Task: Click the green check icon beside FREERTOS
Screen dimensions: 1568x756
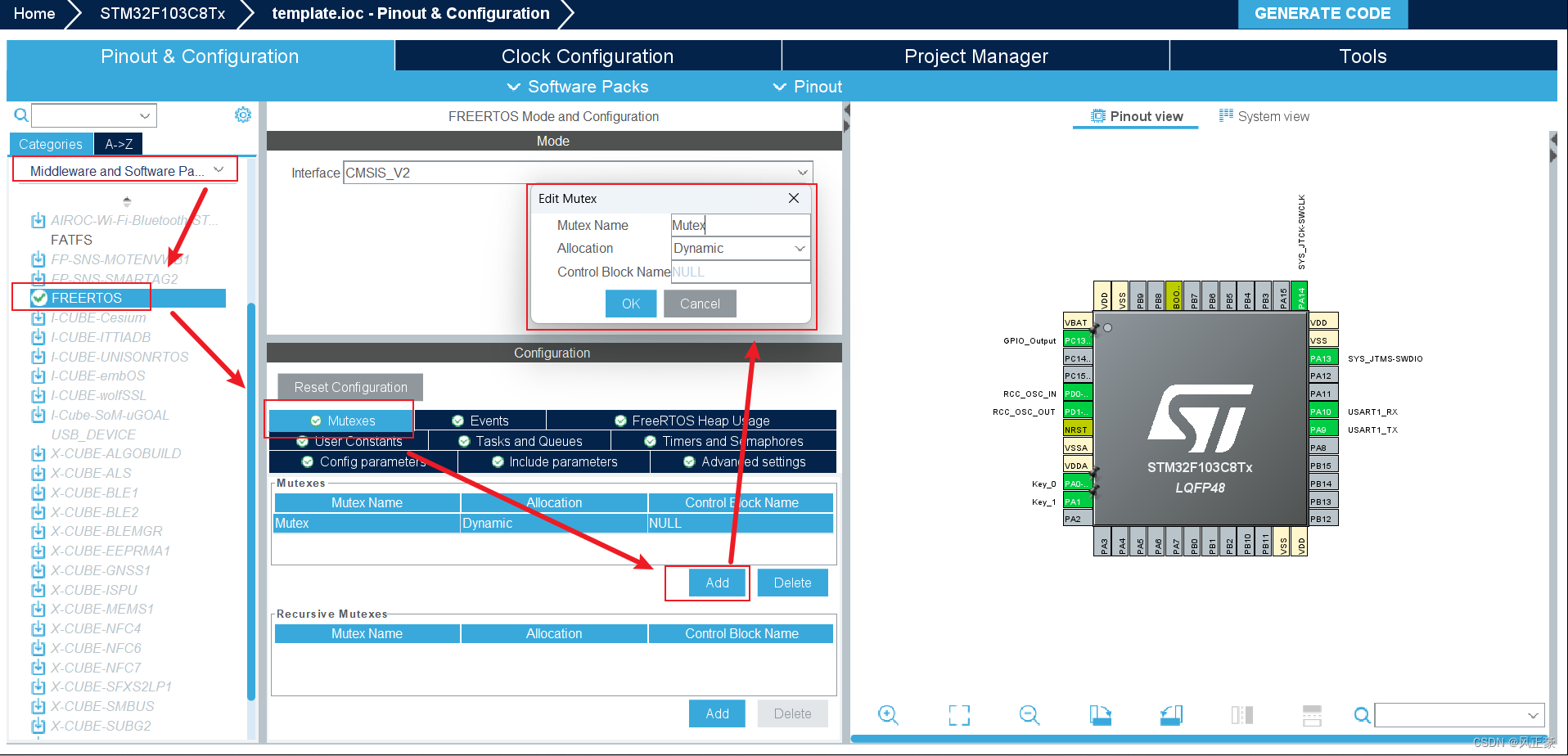Action: (x=38, y=298)
